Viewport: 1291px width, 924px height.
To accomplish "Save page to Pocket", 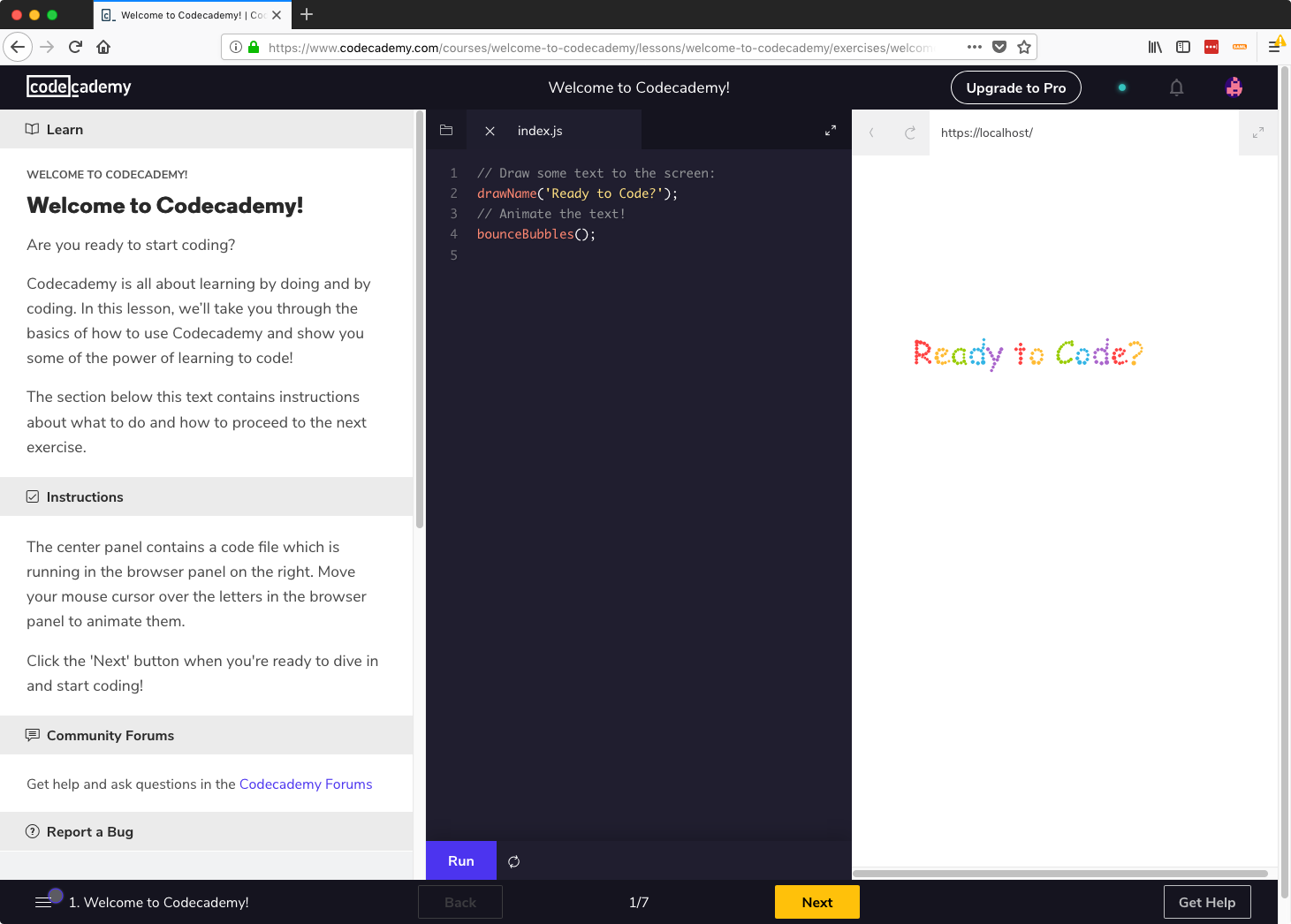I will (x=999, y=47).
